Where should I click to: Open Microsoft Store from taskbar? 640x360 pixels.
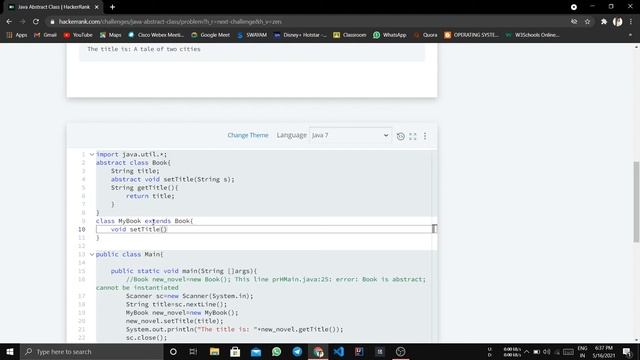click(x=235, y=351)
